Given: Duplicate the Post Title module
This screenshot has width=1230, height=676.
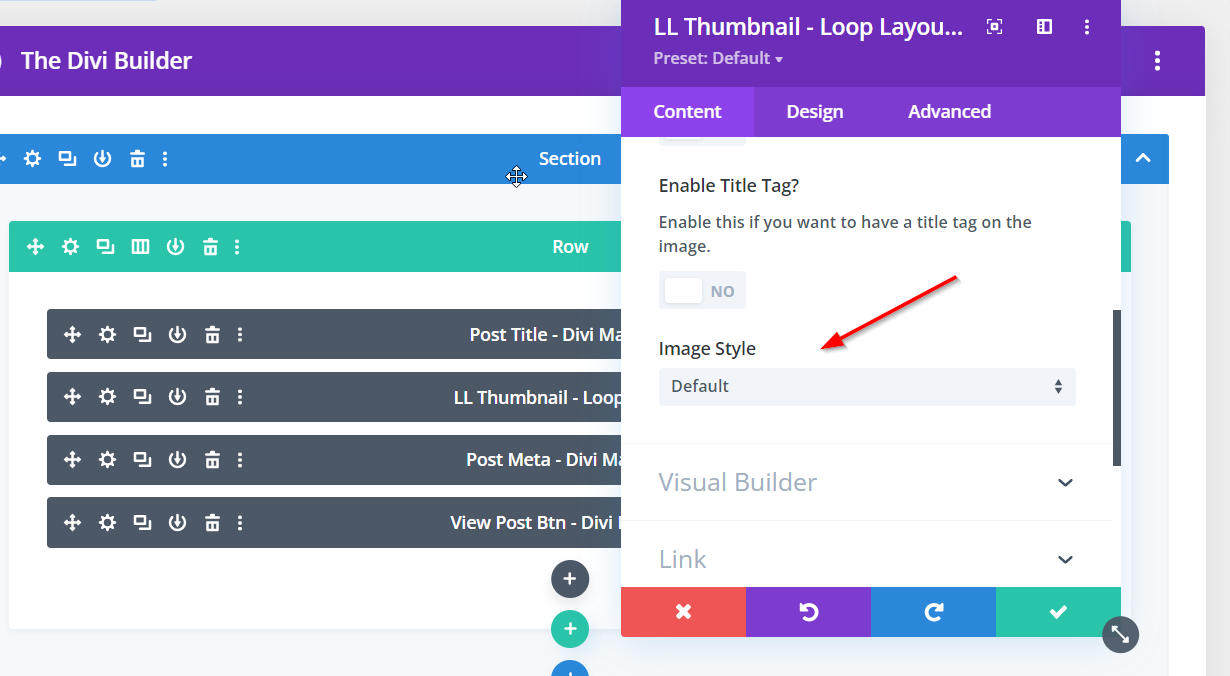Looking at the screenshot, I should [x=143, y=335].
